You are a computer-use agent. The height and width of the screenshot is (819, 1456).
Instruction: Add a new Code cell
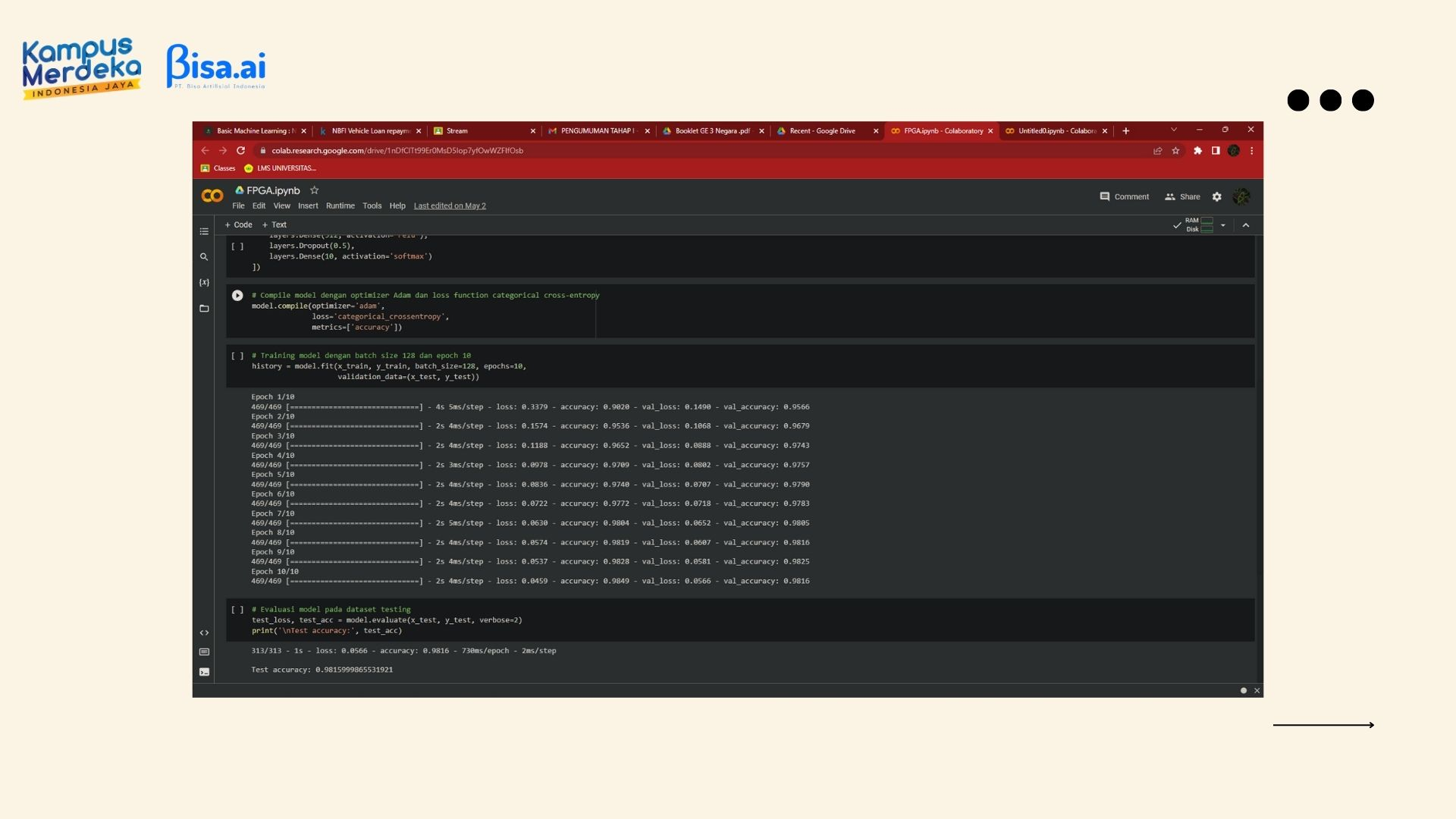tap(238, 225)
